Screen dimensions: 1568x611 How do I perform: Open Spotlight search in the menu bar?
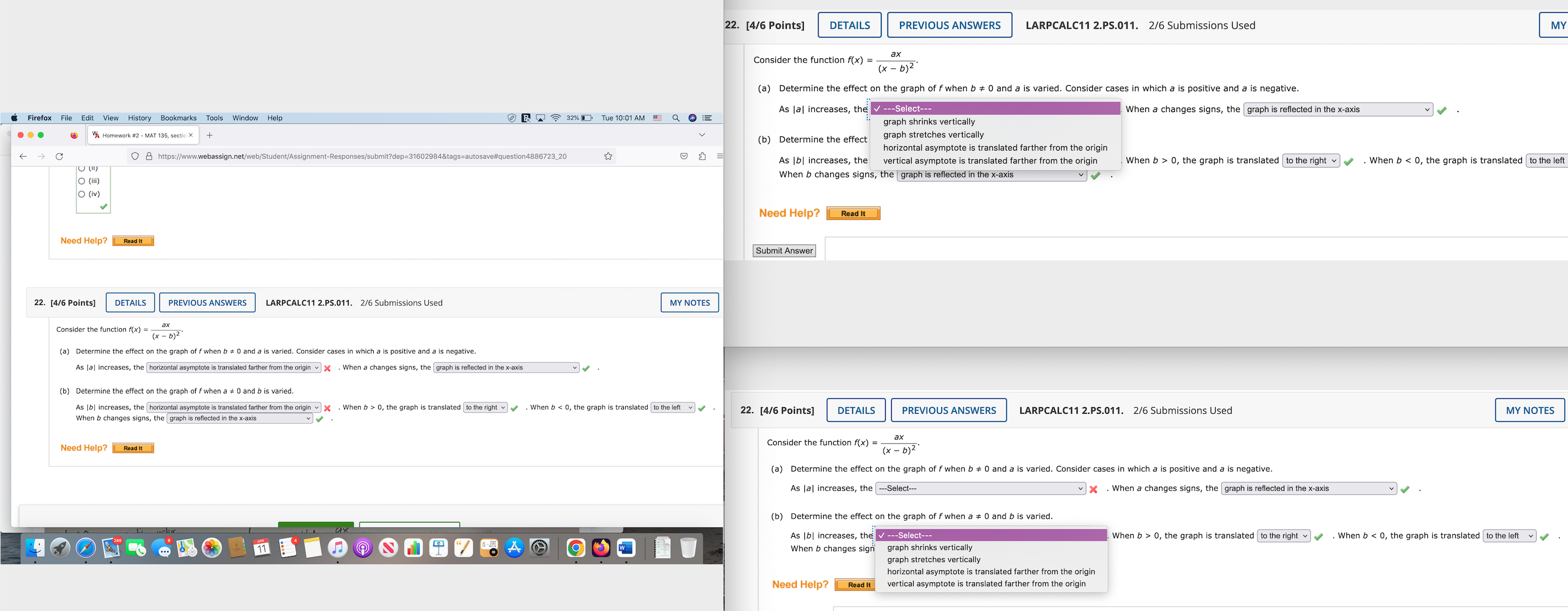pos(676,118)
